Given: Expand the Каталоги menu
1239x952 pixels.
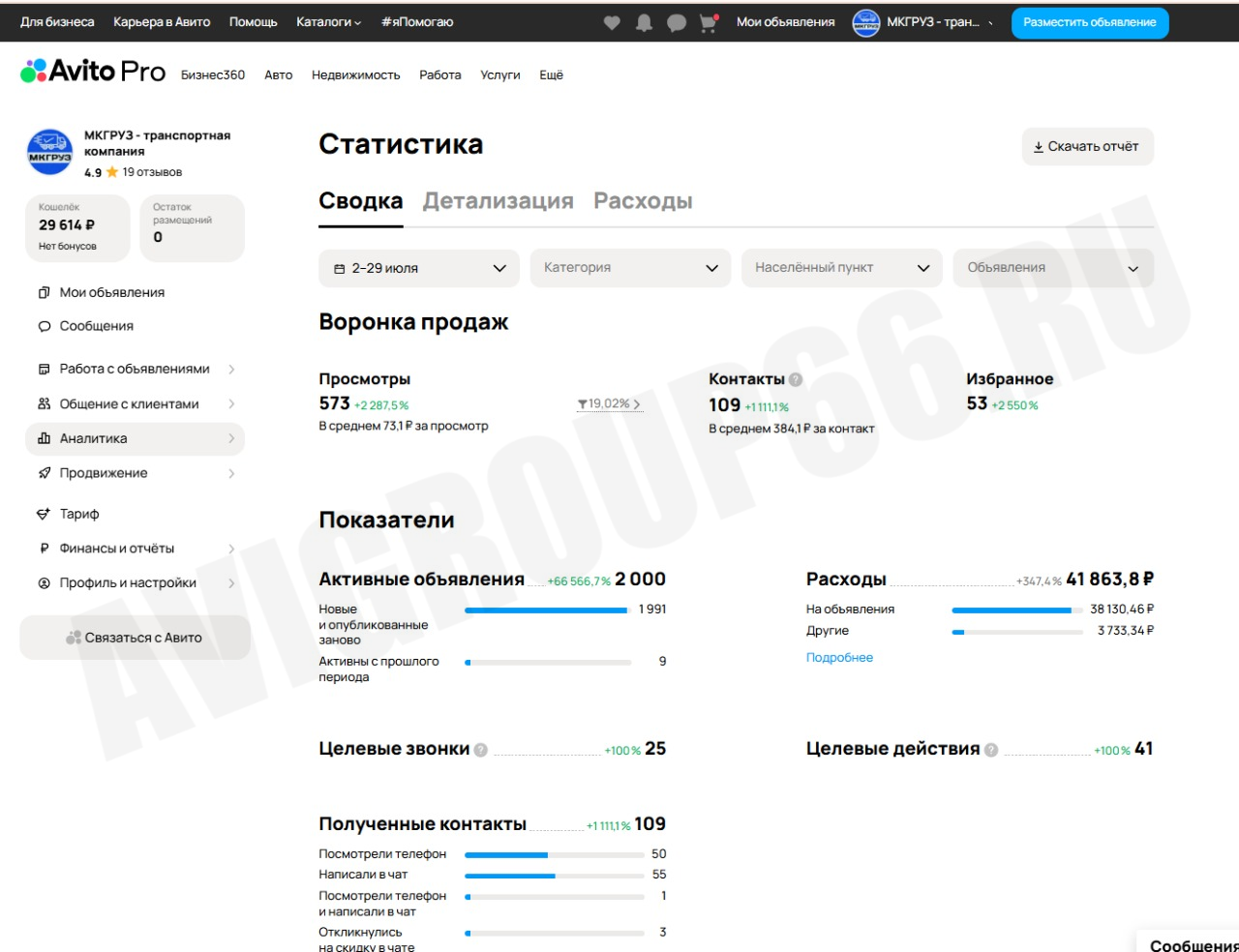Looking at the screenshot, I should pyautogui.click(x=329, y=22).
